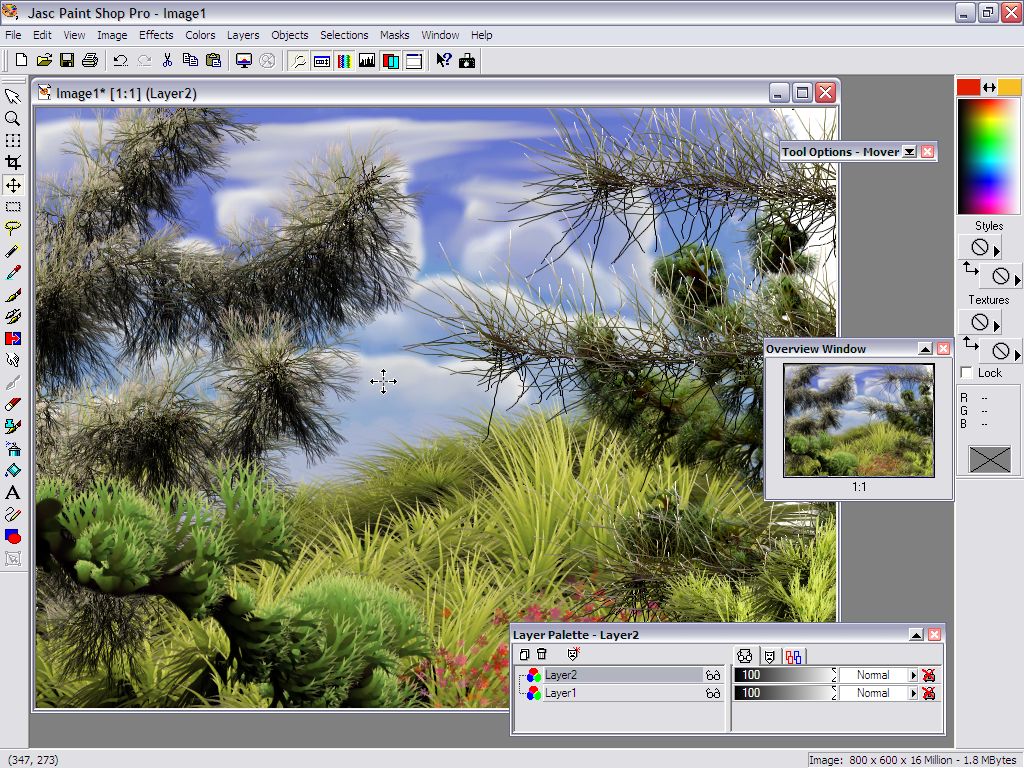Hide Layer2 using its glasses icon
This screenshot has width=1024, height=768.
coord(713,675)
